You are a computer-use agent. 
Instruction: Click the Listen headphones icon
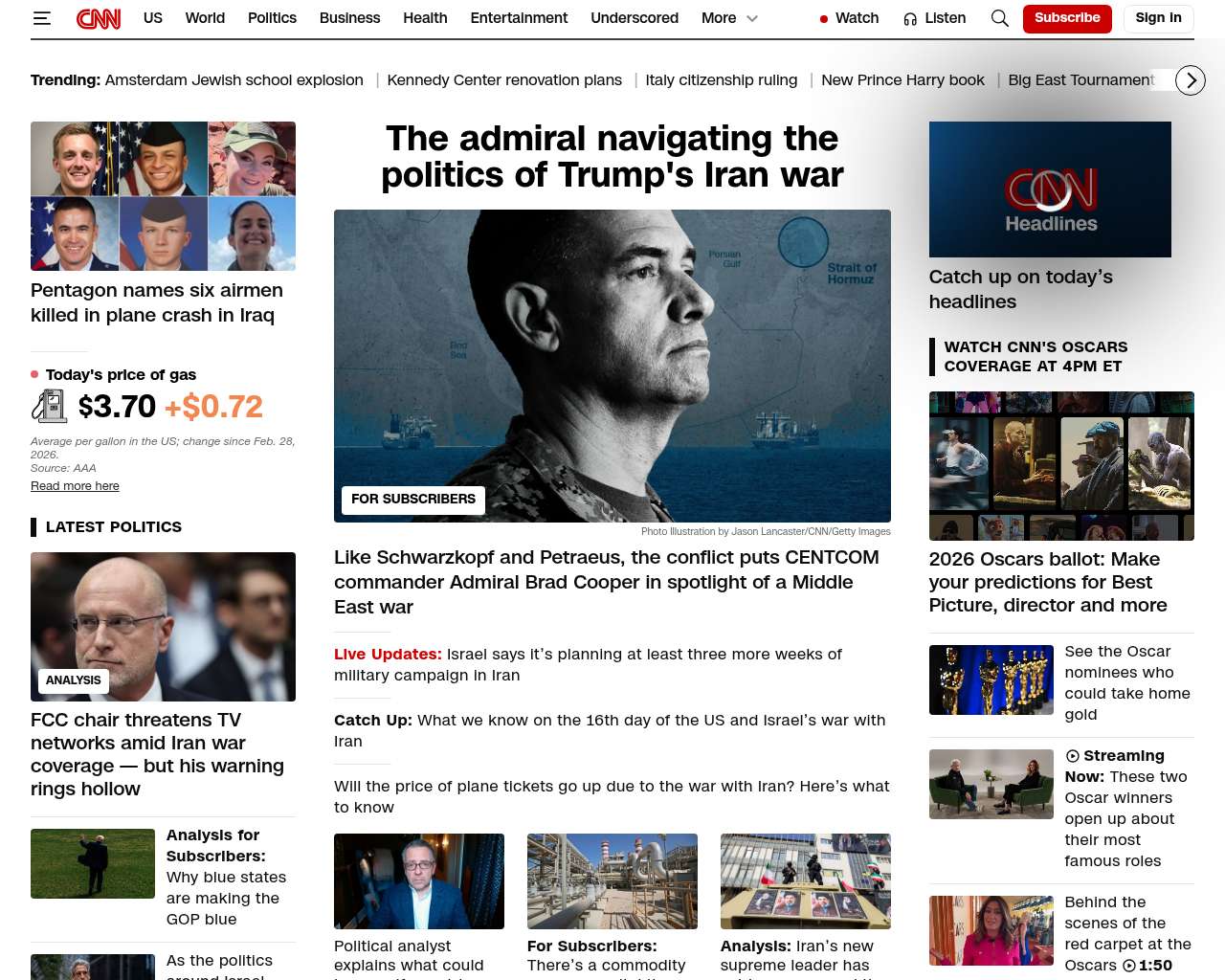910,19
